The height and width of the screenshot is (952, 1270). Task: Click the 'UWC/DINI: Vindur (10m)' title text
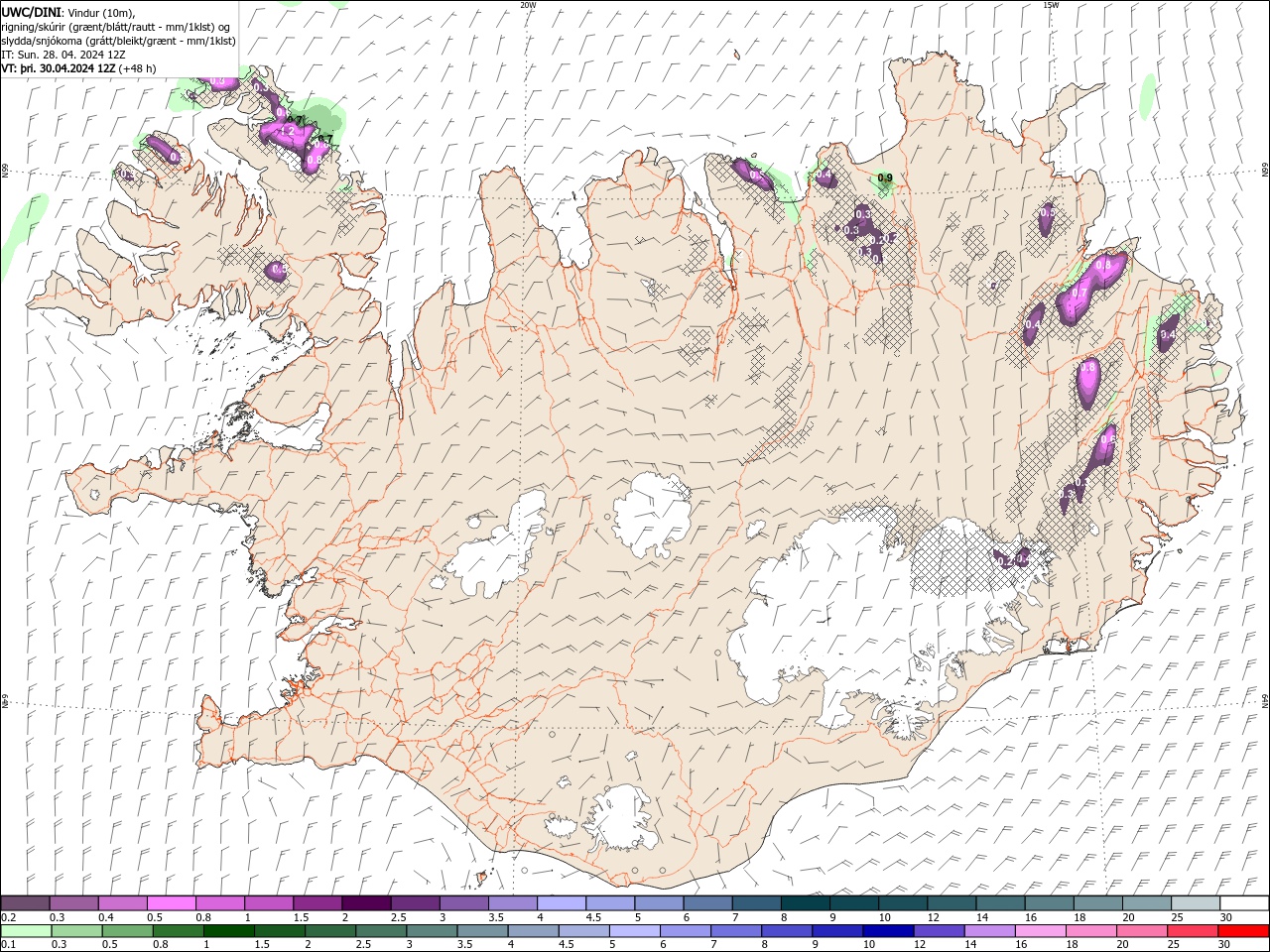coord(67,12)
